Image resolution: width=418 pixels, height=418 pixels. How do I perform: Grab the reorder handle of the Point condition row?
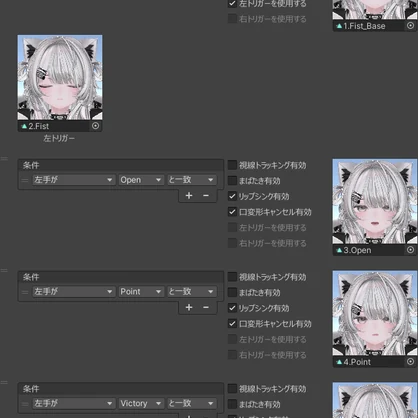click(25, 292)
